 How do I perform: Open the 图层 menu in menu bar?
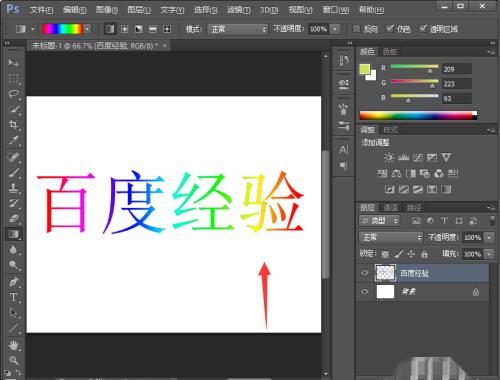[x=139, y=10]
